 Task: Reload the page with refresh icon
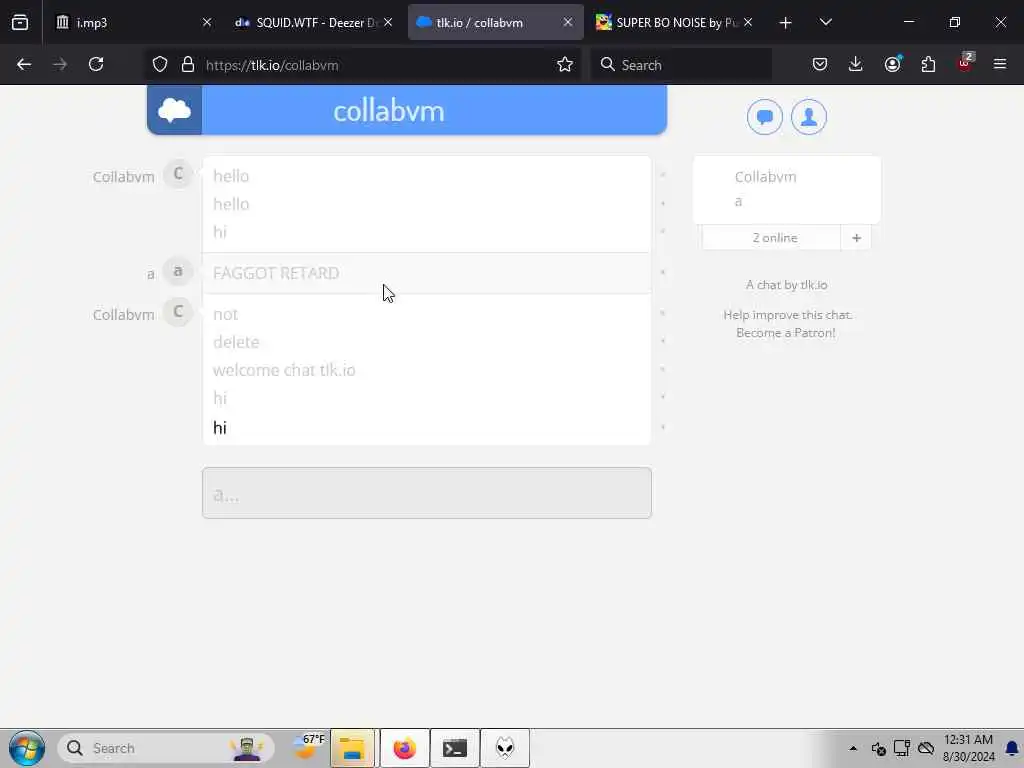pos(96,64)
